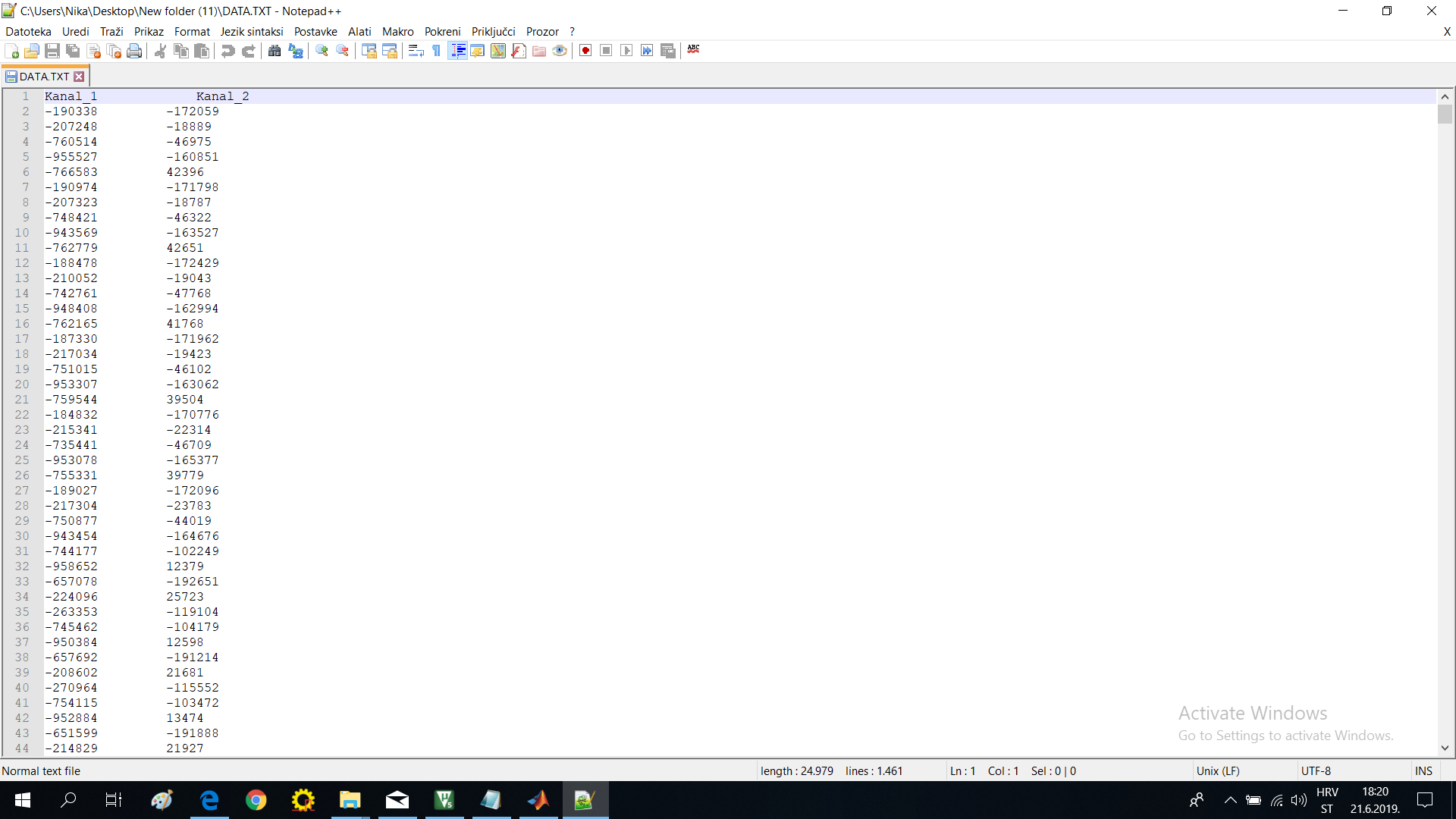This screenshot has width=1456, height=819.
Task: Click the scroll up arrow of the editor
Action: point(1445,96)
